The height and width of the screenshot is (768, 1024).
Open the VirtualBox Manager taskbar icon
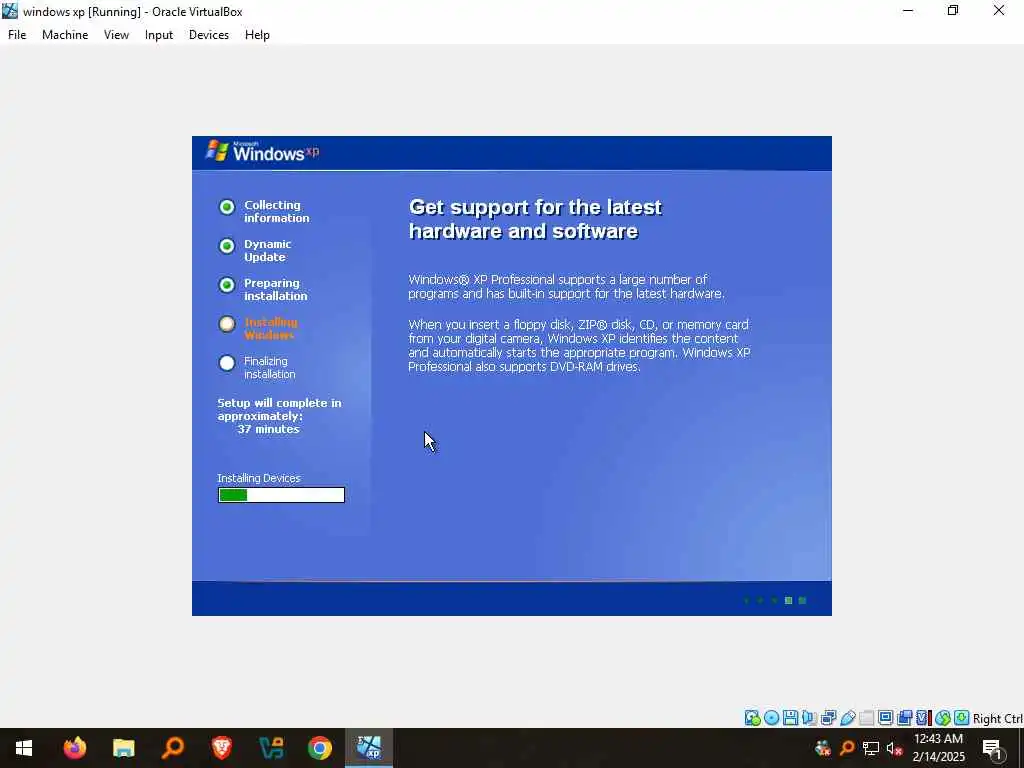point(270,748)
